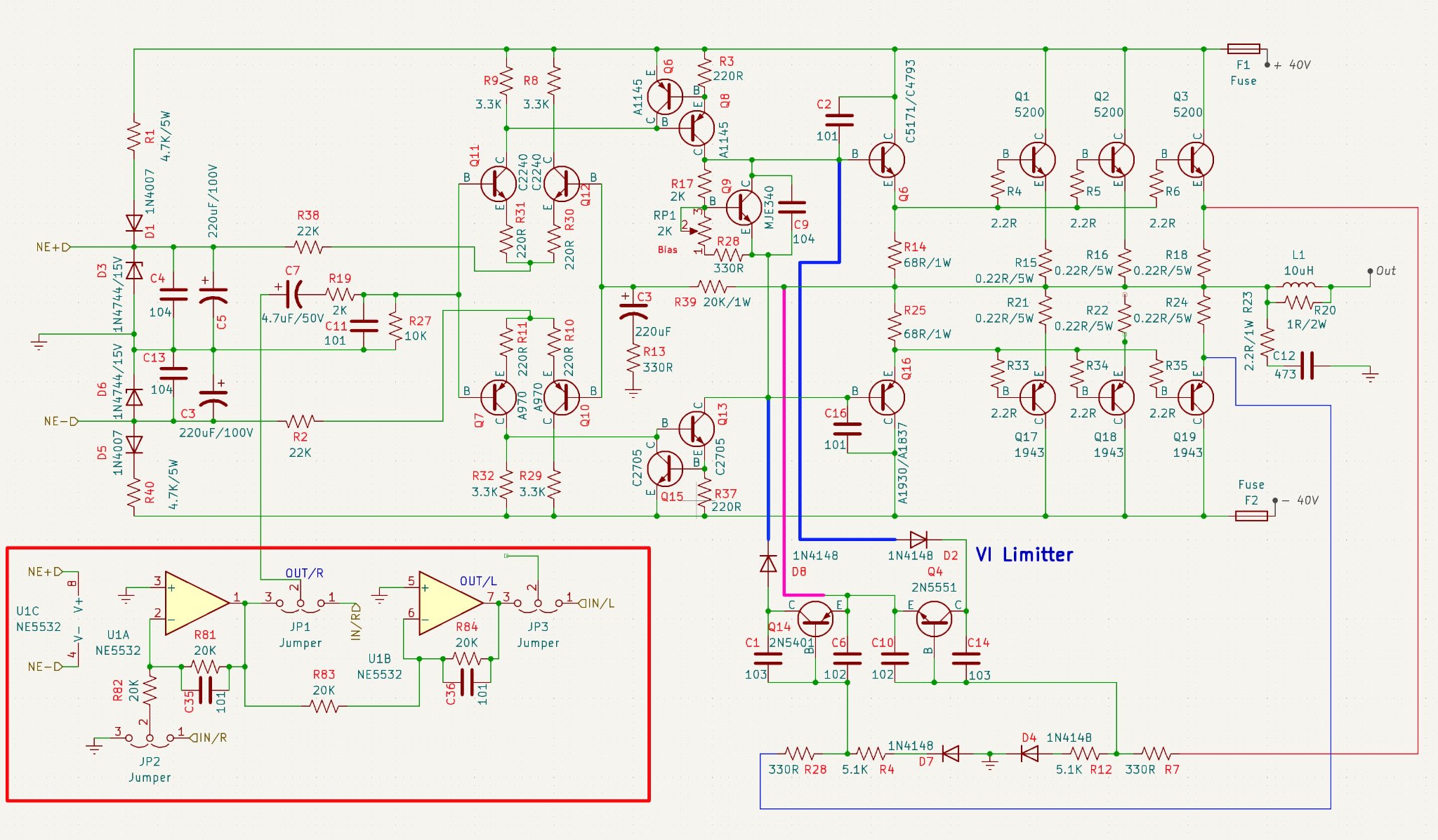This screenshot has width=1438, height=840.
Task: Select the D1 1N4007 diode symbol
Action: pyautogui.click(x=134, y=223)
